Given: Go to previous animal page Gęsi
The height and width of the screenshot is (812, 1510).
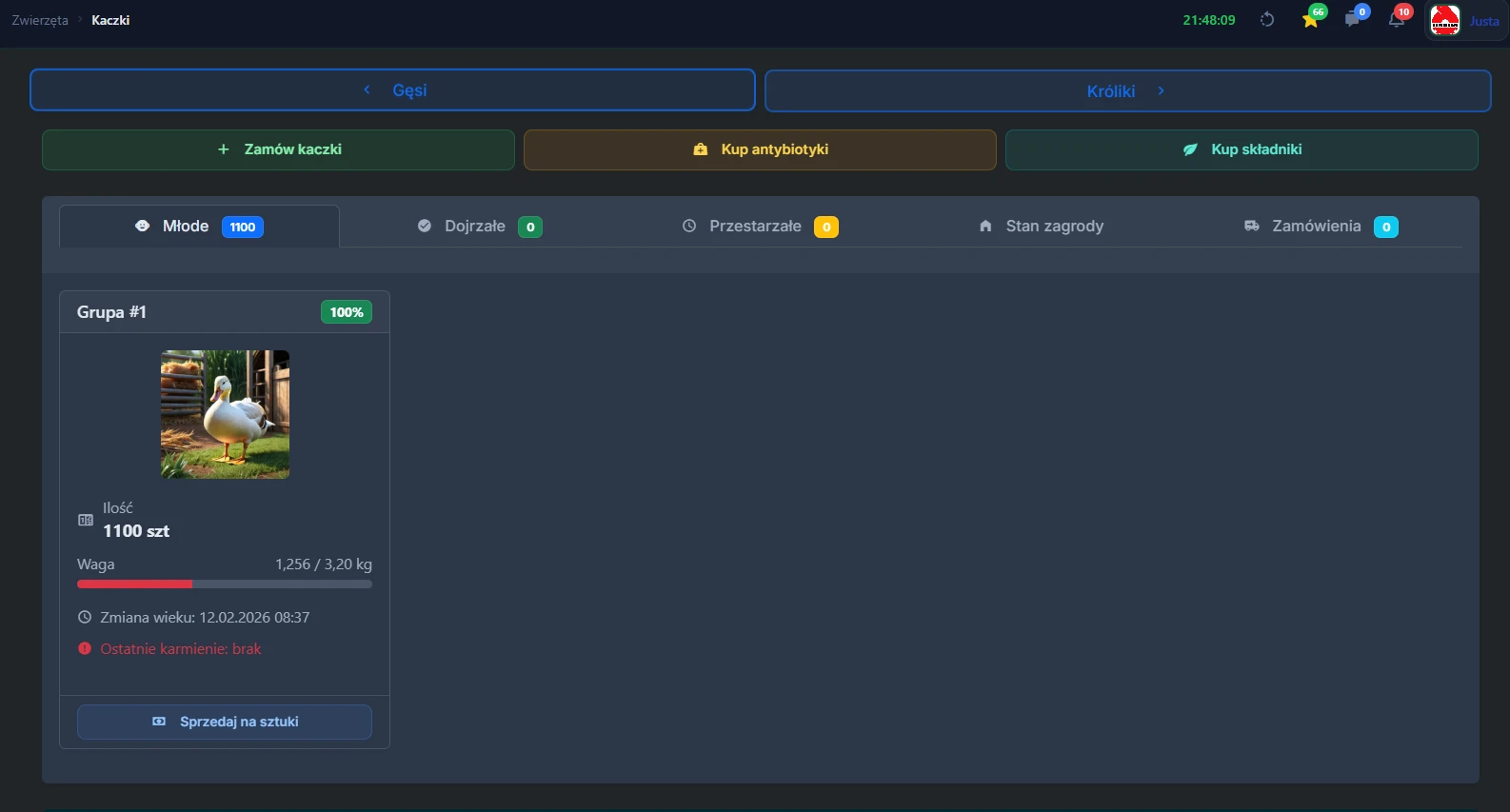Looking at the screenshot, I should pos(392,90).
